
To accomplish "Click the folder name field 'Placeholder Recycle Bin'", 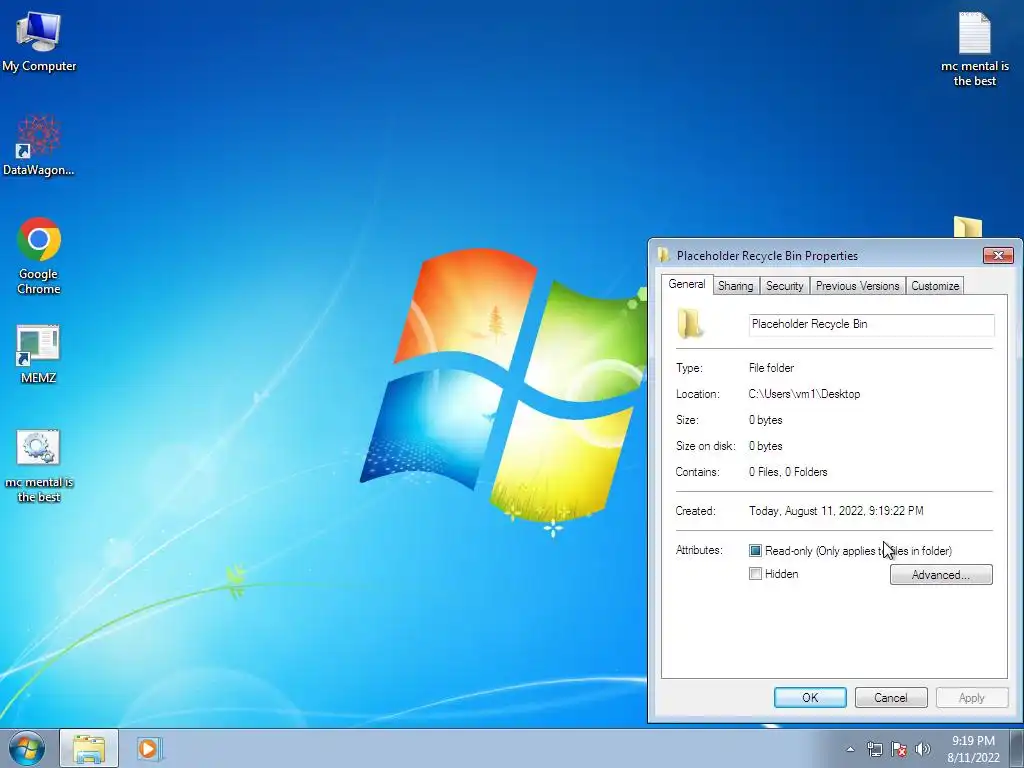I will [871, 325].
